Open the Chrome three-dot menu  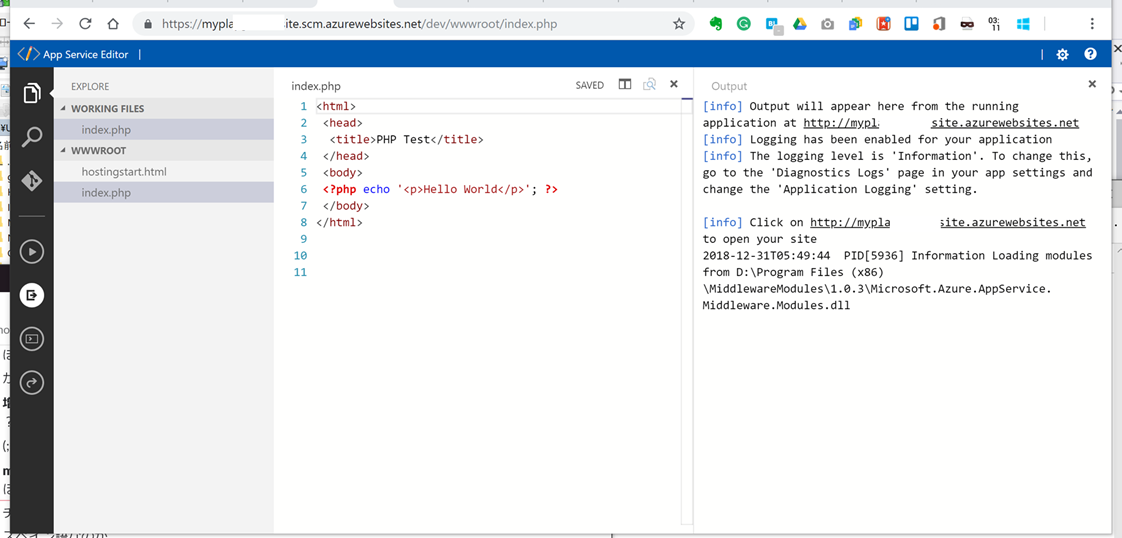click(1092, 24)
